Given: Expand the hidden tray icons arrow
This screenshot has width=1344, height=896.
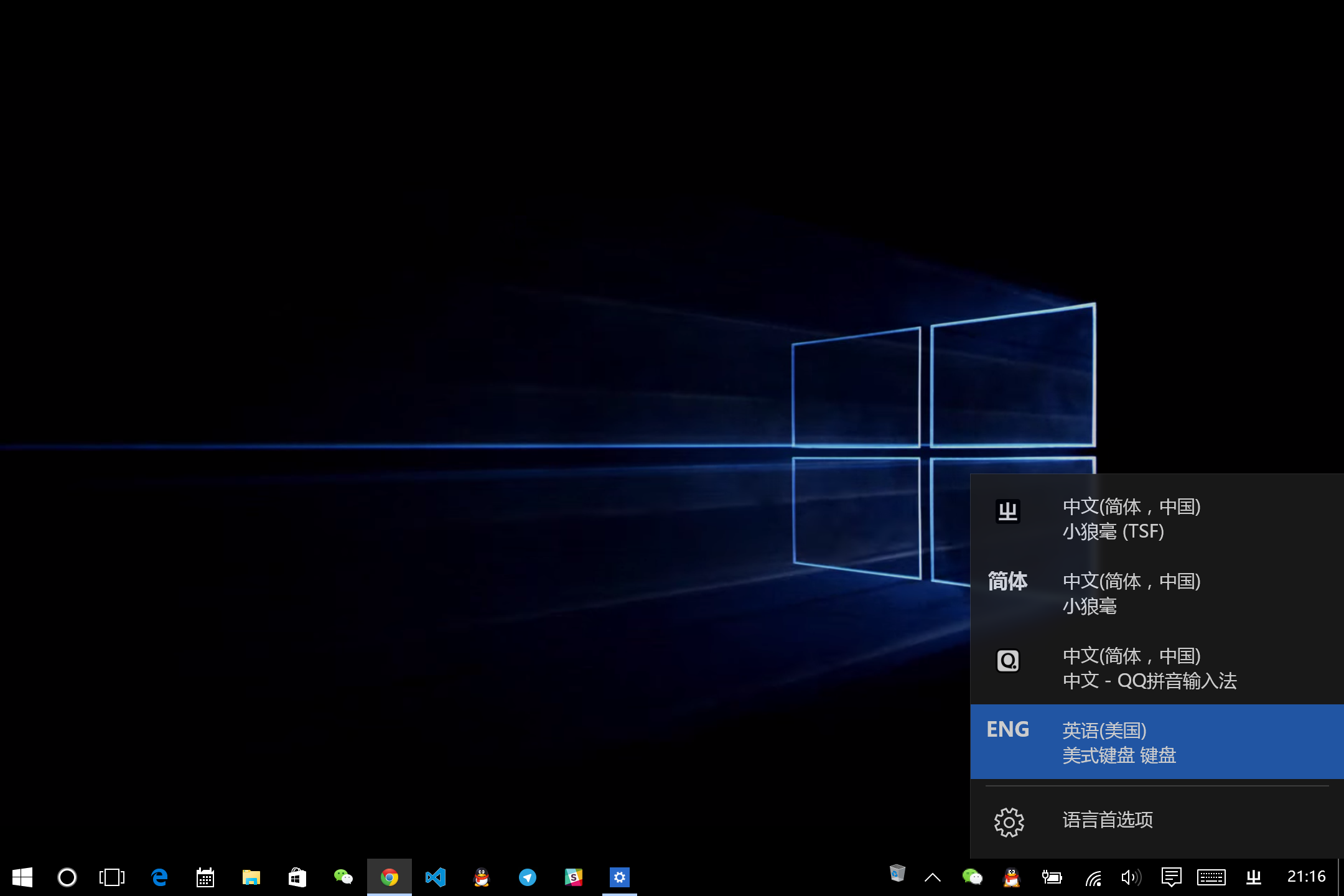Looking at the screenshot, I should click(x=933, y=877).
